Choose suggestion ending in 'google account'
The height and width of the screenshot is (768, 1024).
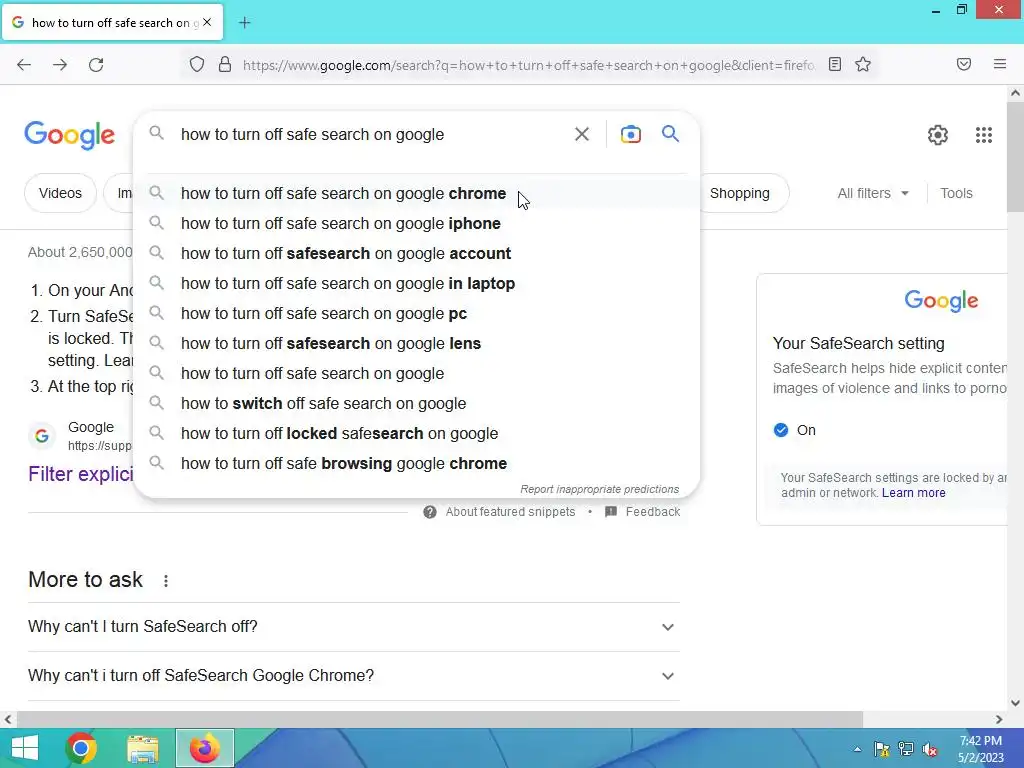pos(417,253)
